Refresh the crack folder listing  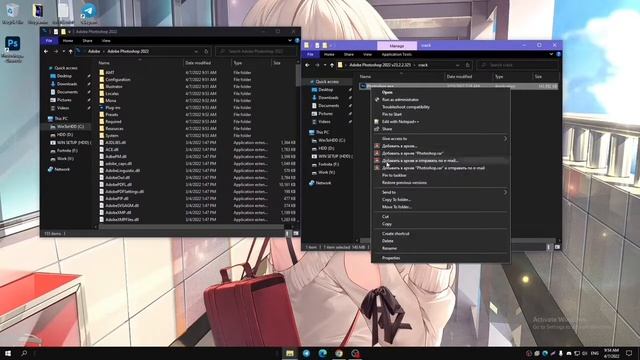click(468, 65)
